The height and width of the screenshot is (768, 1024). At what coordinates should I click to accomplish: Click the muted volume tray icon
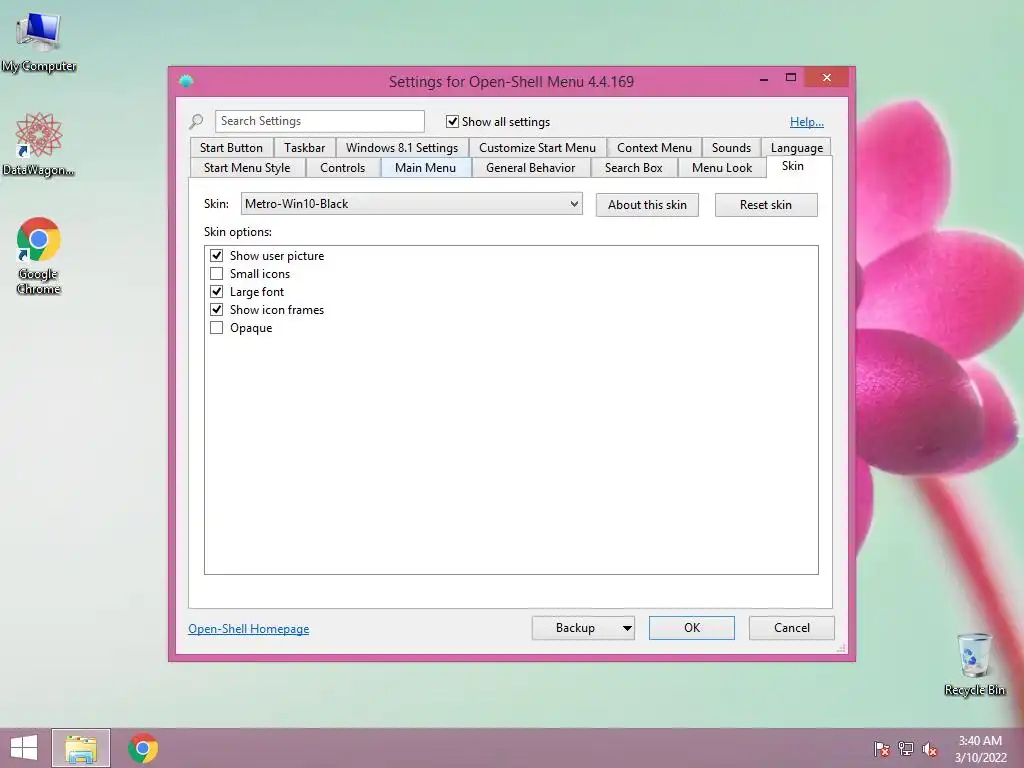click(930, 748)
